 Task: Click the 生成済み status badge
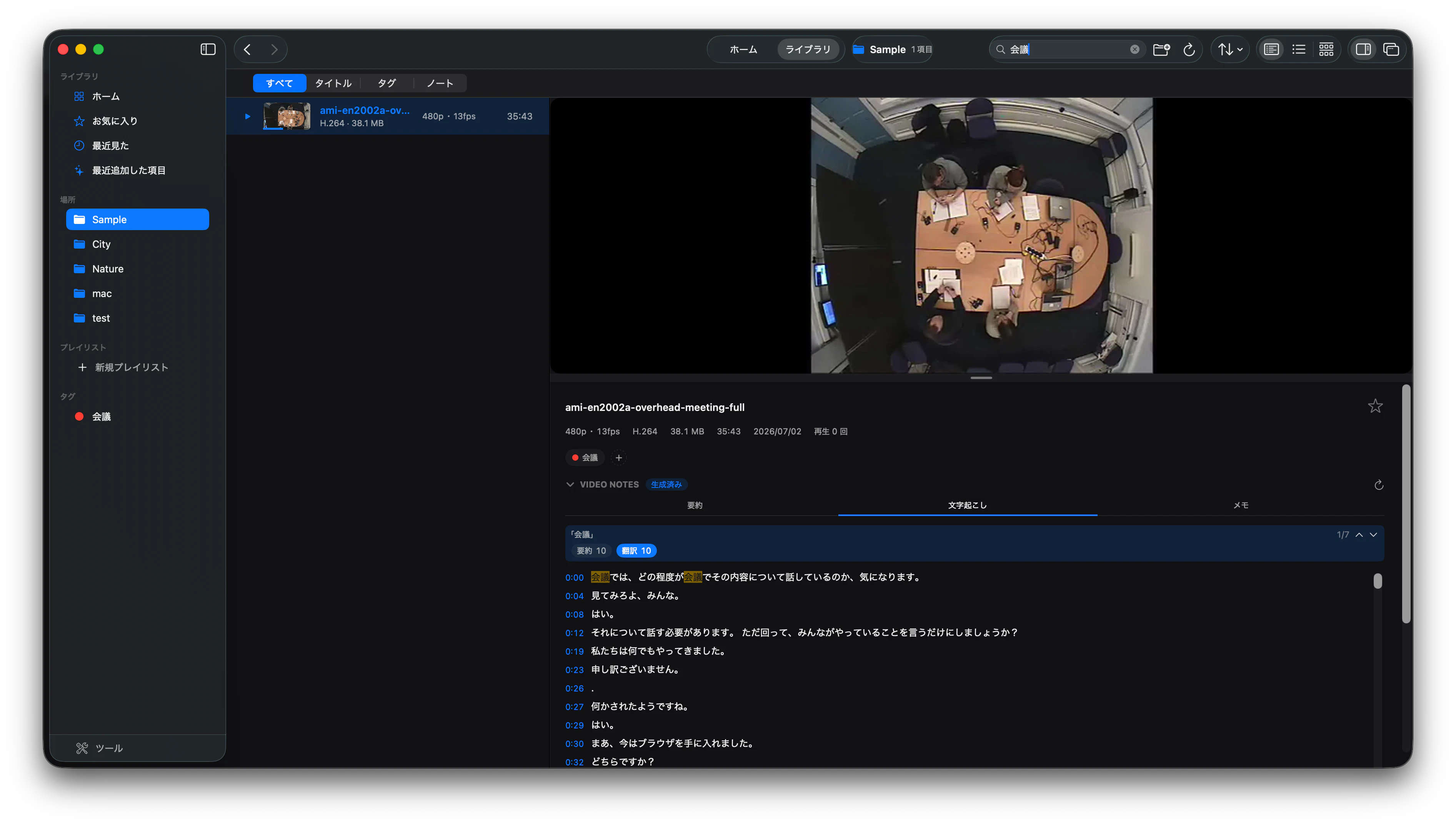click(x=666, y=484)
